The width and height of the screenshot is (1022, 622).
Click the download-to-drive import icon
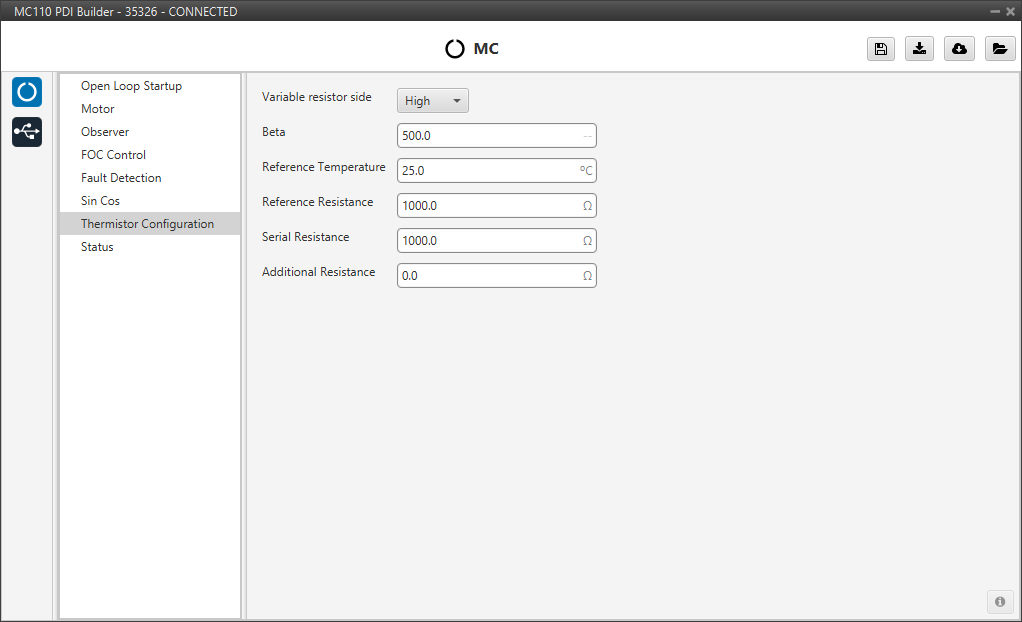point(919,49)
